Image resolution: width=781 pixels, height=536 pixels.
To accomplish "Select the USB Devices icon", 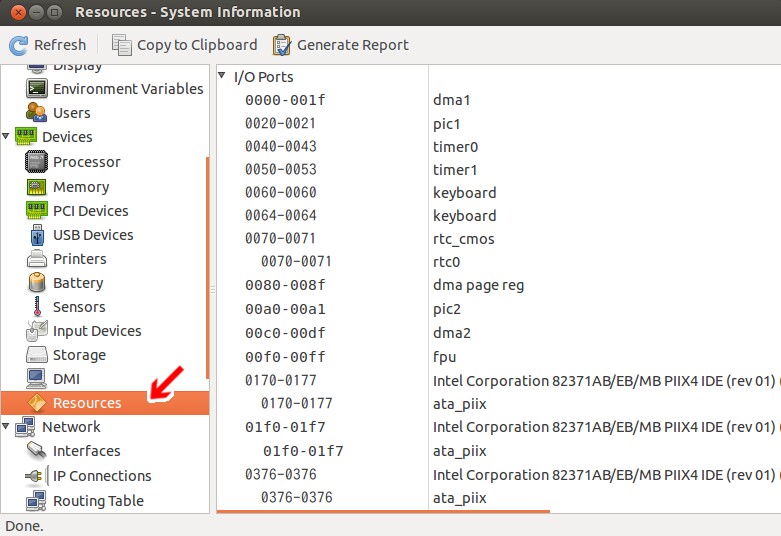I will click(x=36, y=235).
